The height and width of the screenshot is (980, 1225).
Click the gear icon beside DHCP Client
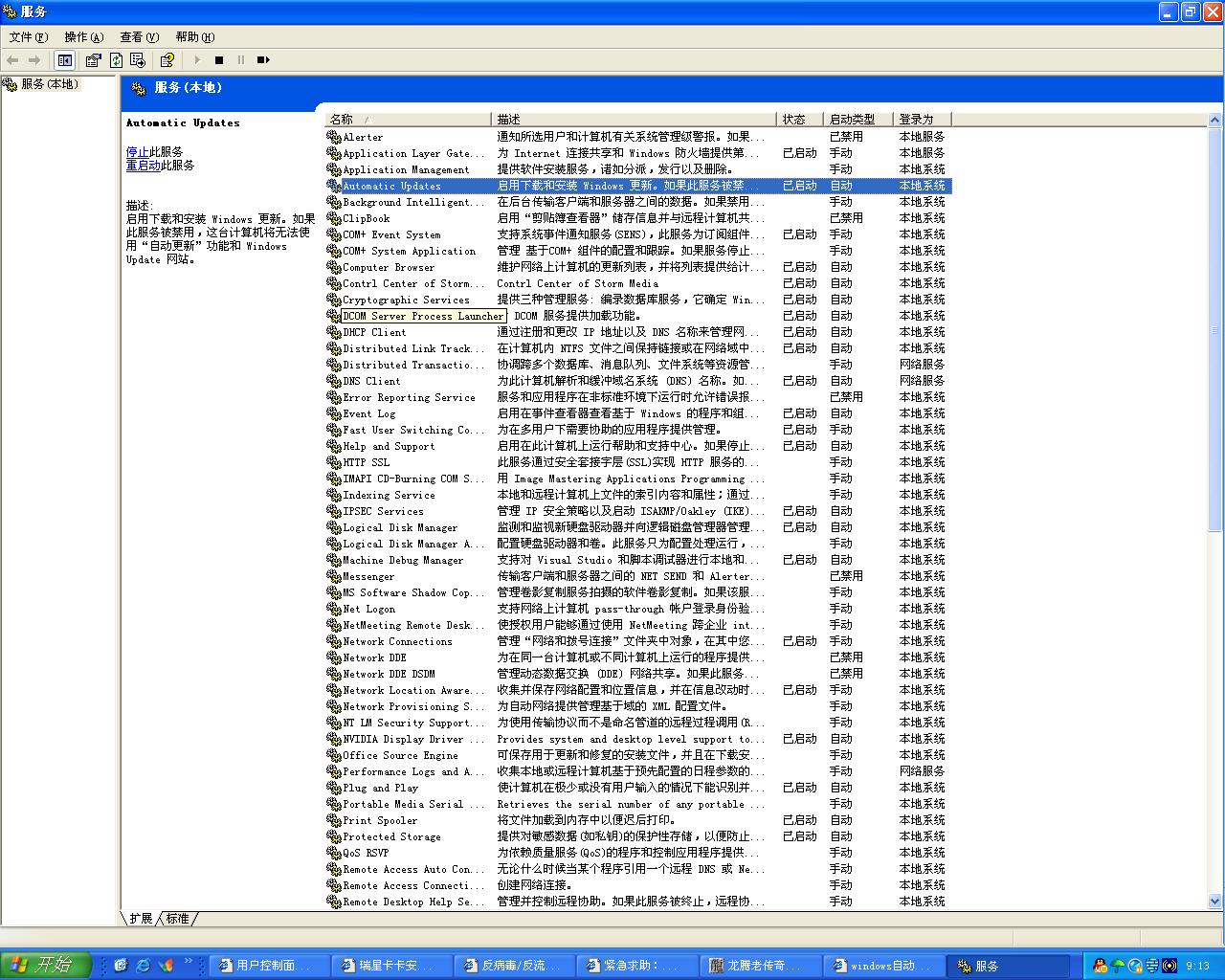[x=334, y=332]
